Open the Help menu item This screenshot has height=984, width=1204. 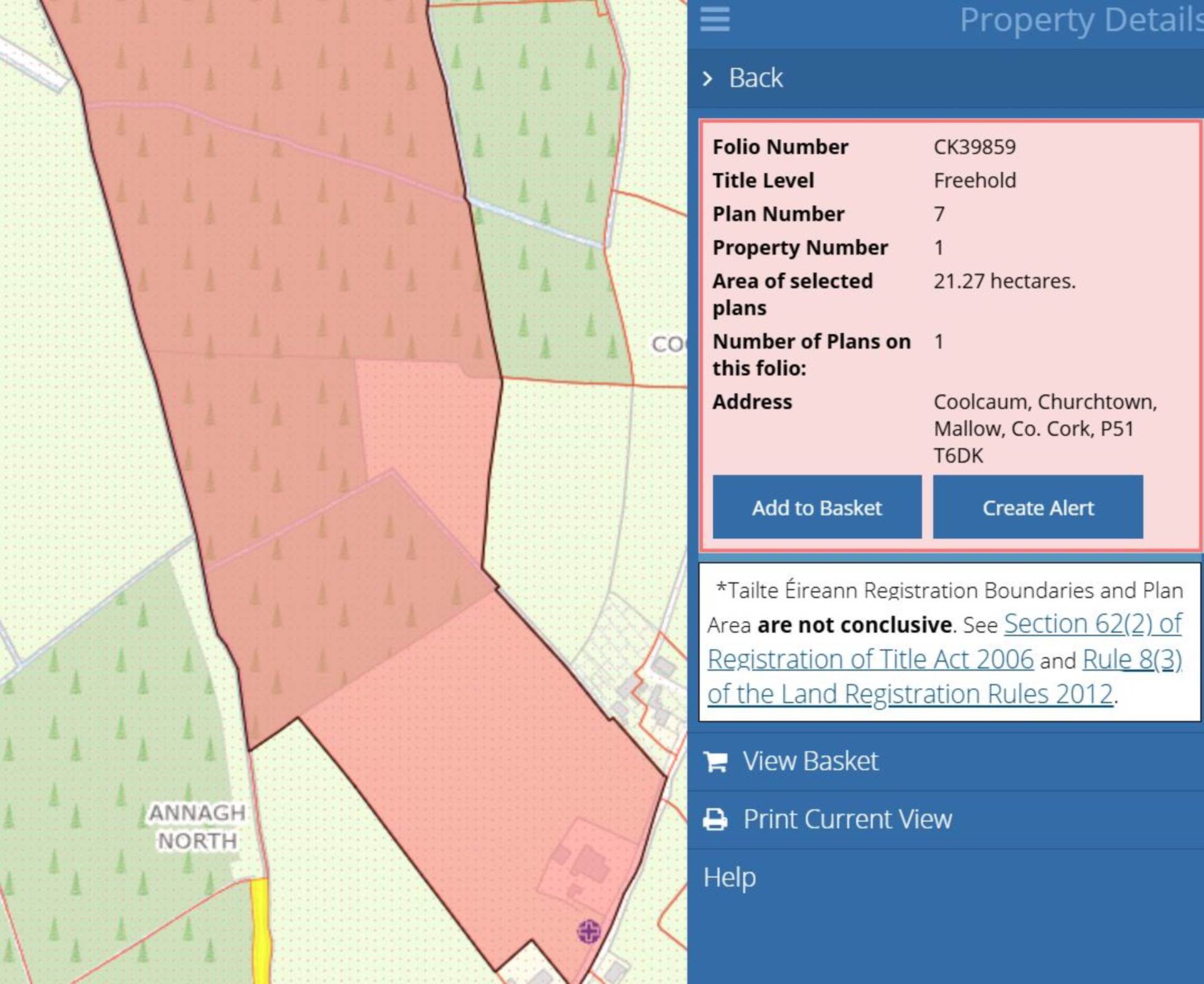[729, 877]
